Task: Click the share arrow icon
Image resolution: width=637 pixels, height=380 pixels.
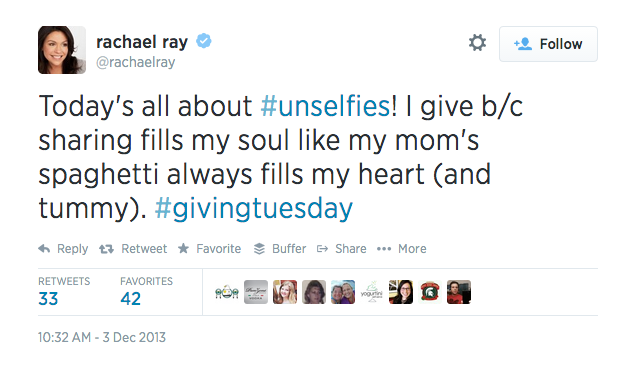Action: [322, 249]
